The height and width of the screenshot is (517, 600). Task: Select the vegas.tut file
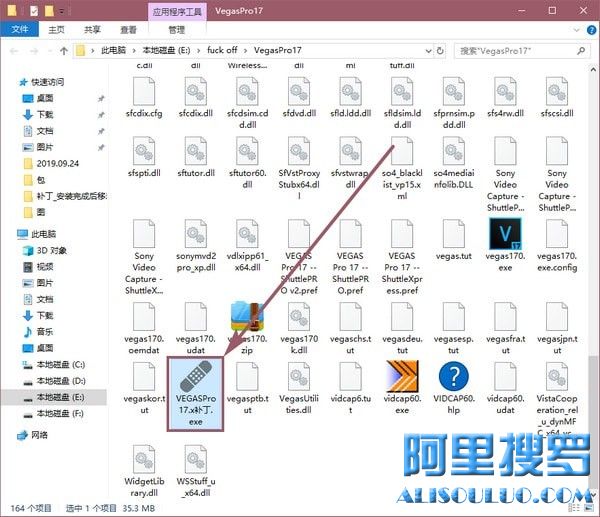click(454, 240)
